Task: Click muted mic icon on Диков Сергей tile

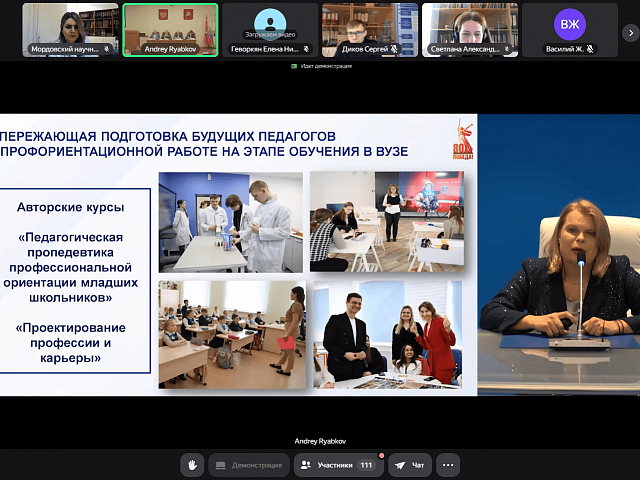Action: [x=395, y=48]
